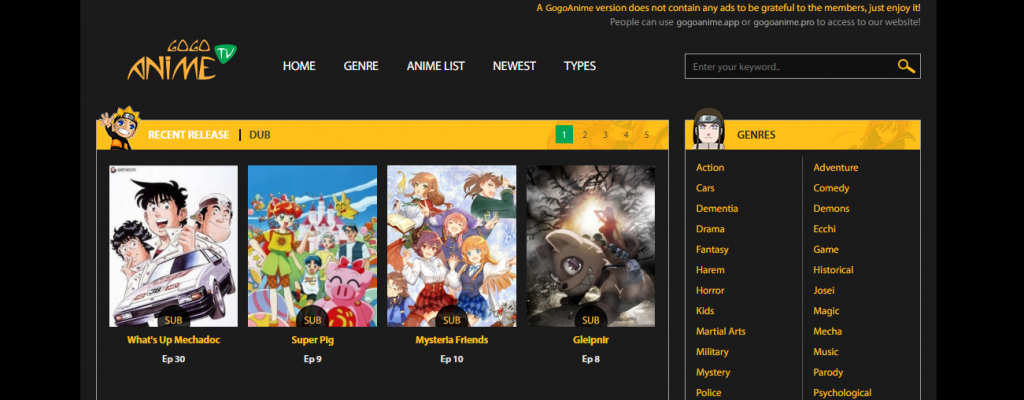Click the search magnifier icon

click(x=906, y=66)
